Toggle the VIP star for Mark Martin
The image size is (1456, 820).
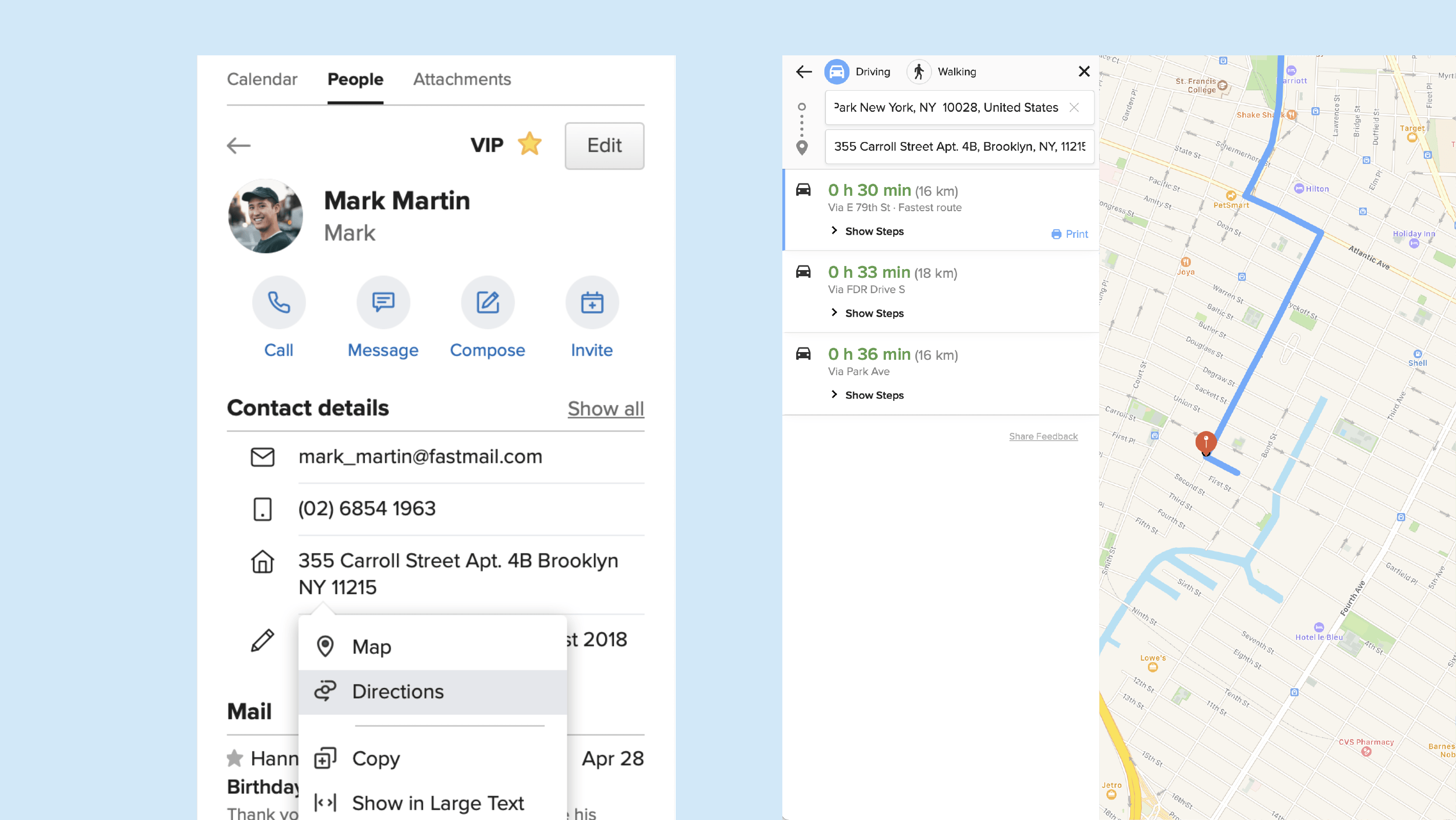[x=530, y=145]
